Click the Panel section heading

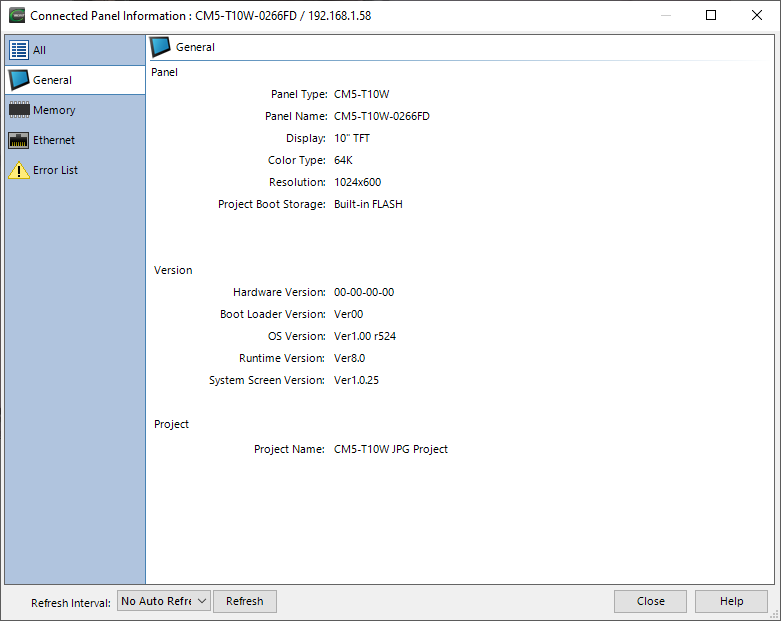pos(164,72)
